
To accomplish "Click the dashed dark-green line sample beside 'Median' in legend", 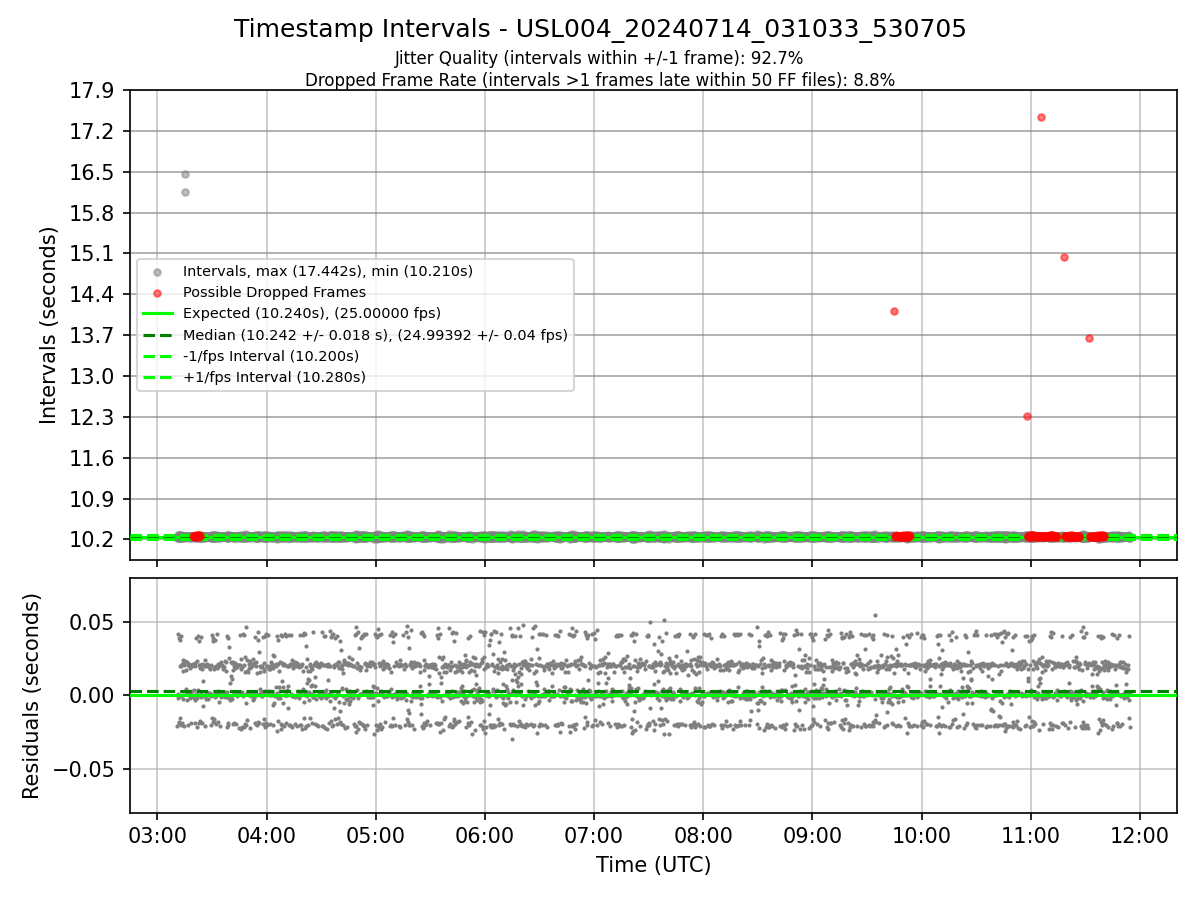I will click(x=157, y=335).
